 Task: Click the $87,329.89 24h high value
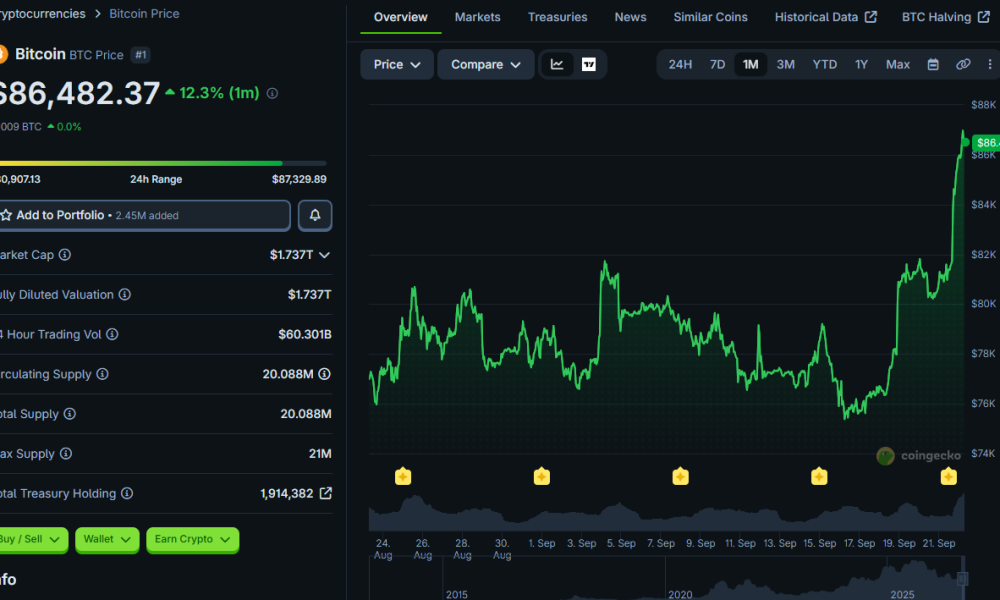(299, 179)
